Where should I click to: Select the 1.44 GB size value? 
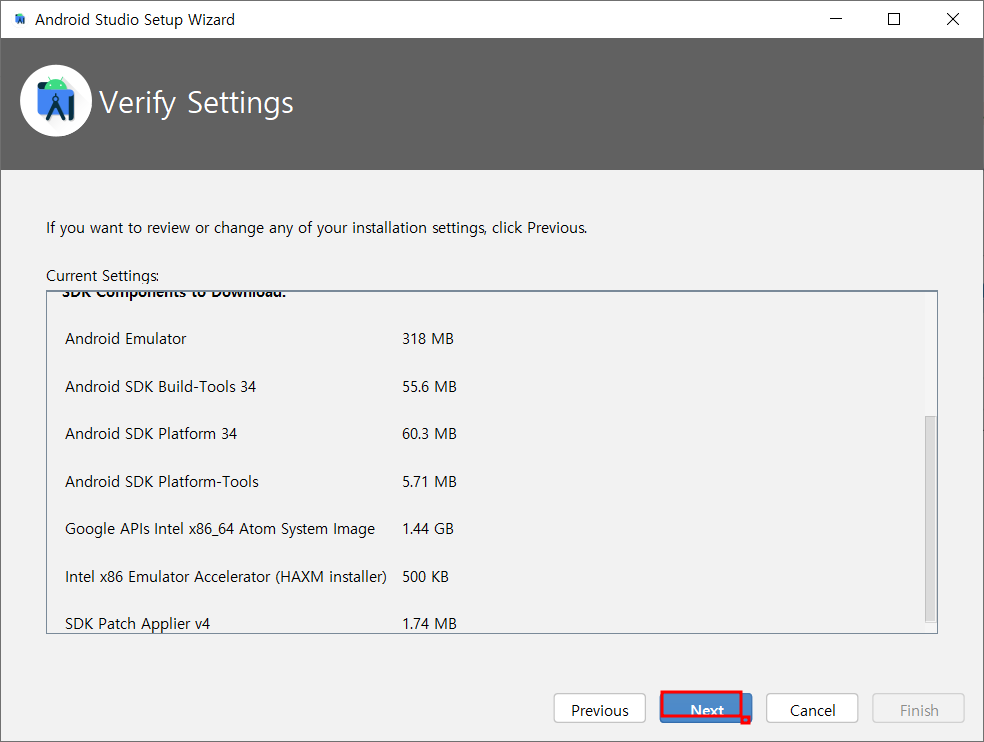coord(427,529)
